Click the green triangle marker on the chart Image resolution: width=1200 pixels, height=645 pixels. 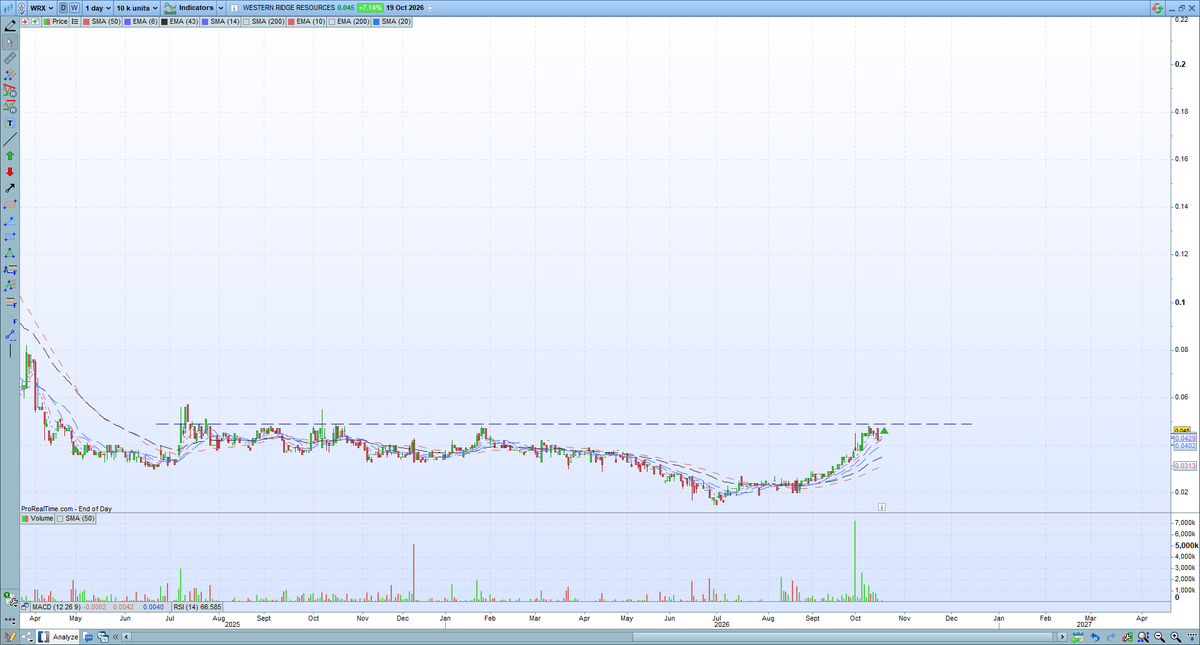click(x=885, y=431)
